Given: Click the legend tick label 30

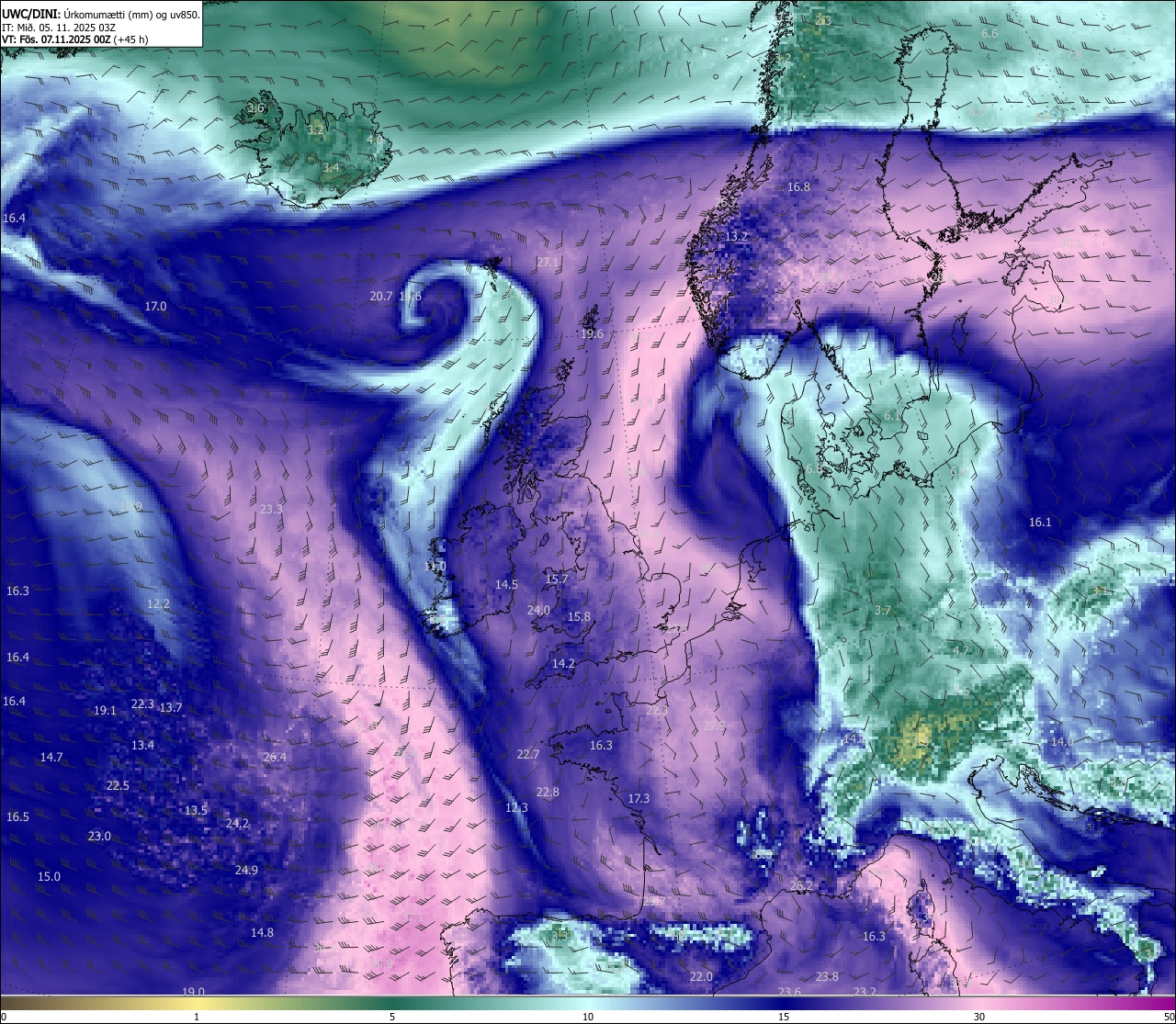Looking at the screenshot, I should (979, 1017).
